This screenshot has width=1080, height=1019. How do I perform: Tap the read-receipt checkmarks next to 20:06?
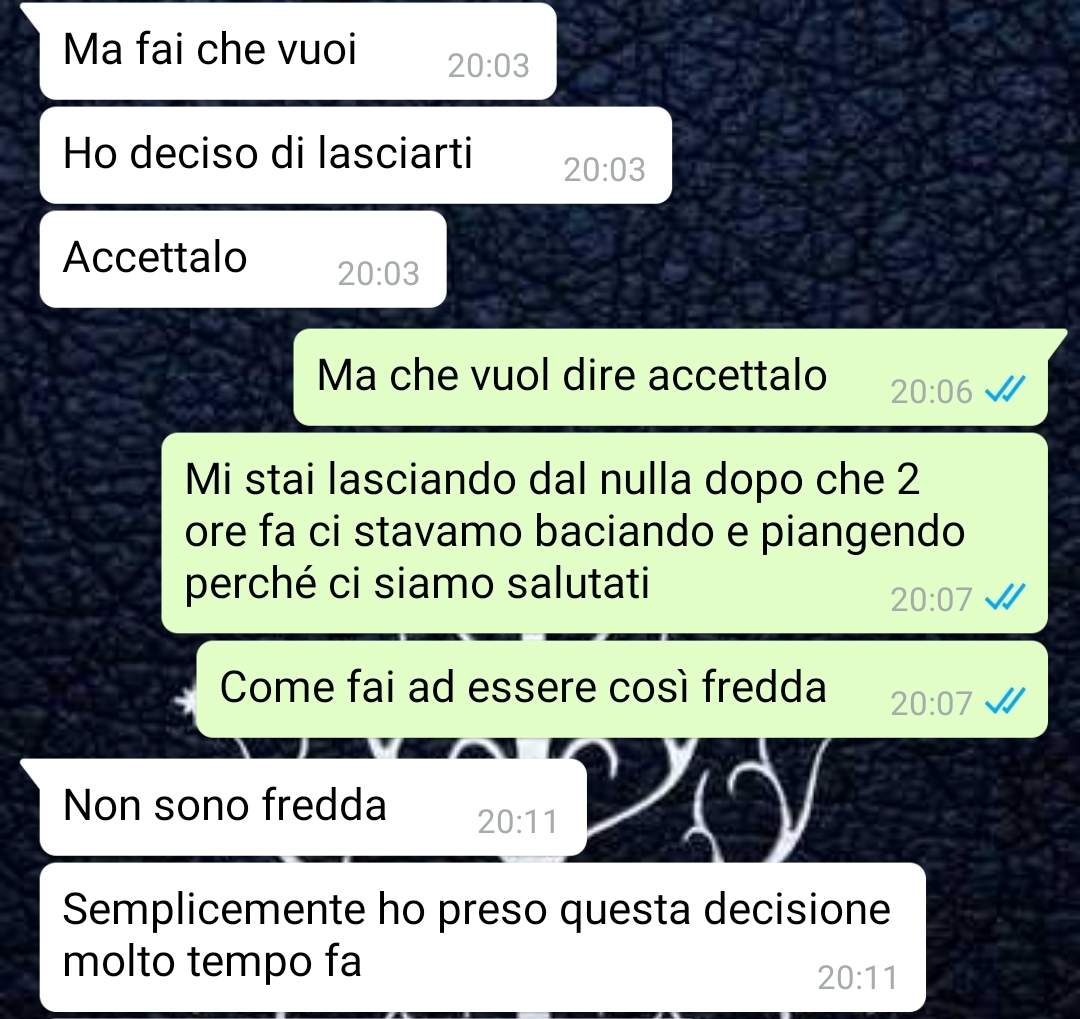pyautogui.click(x=1006, y=391)
